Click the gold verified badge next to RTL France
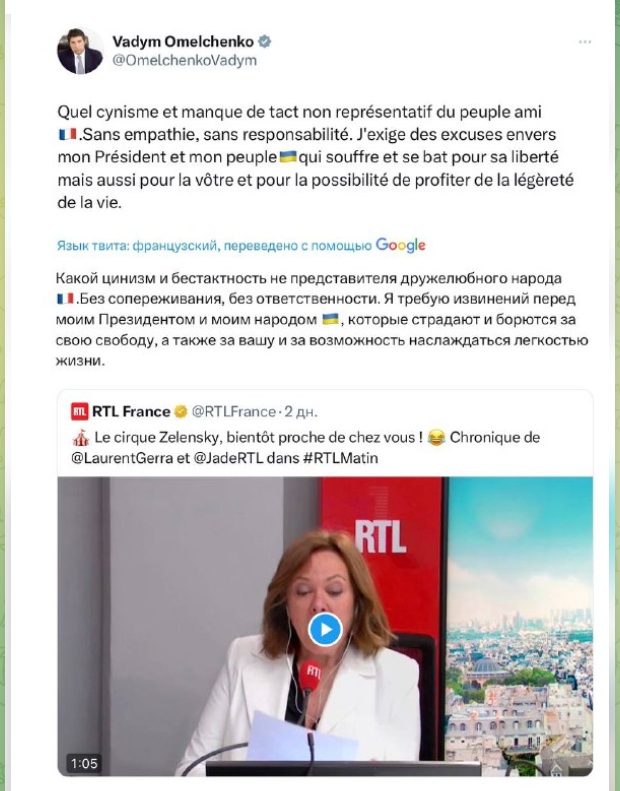 [x=180, y=412]
